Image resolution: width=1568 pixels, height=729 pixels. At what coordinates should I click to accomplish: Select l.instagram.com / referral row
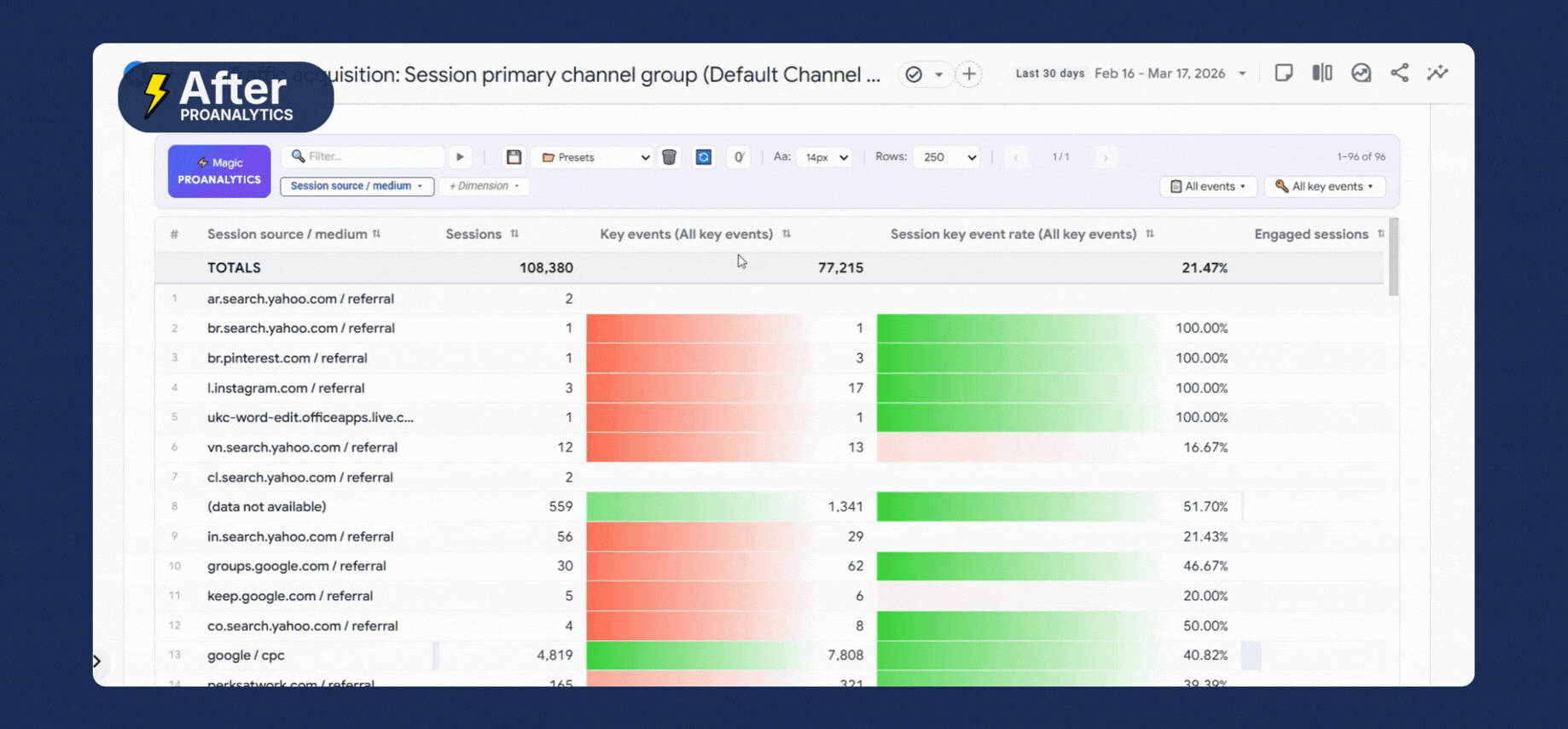pos(769,388)
